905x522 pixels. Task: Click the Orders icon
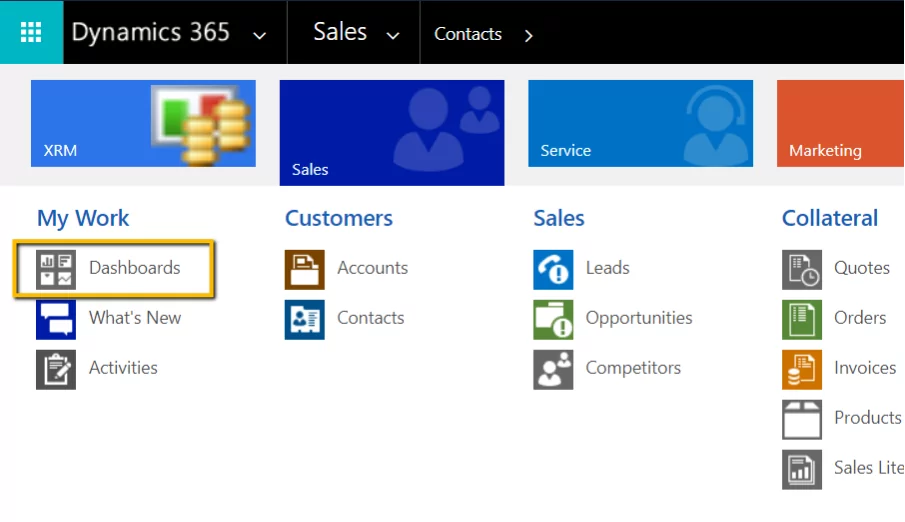[x=802, y=319]
